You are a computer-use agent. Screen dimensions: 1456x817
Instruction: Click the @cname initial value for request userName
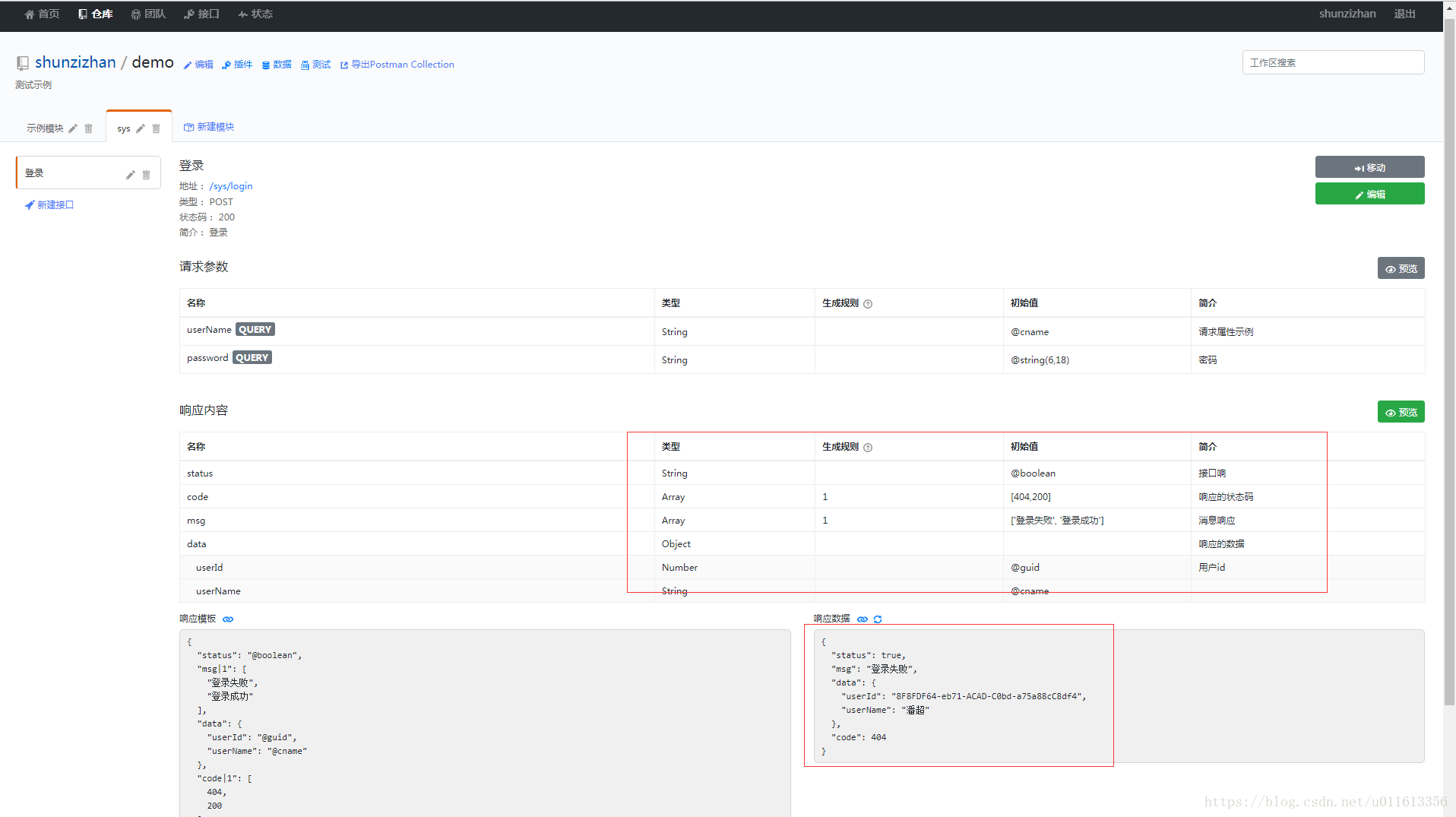1030,332
